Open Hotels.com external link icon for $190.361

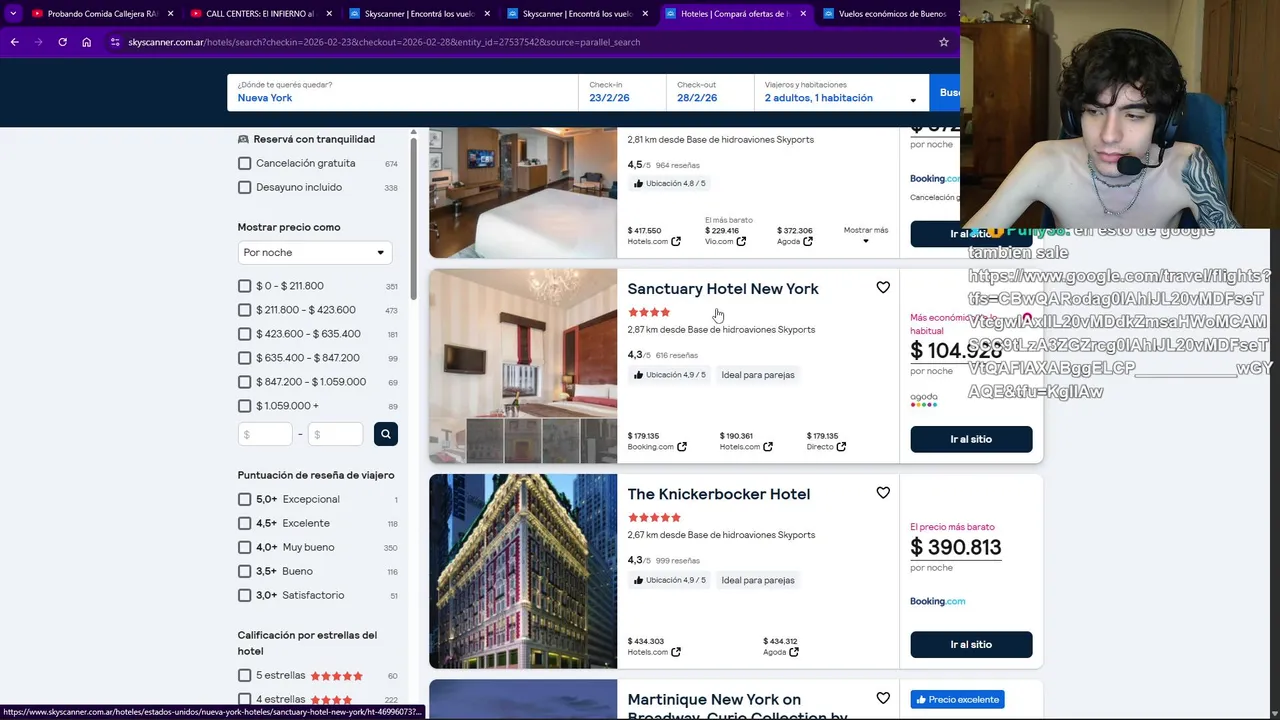768,447
